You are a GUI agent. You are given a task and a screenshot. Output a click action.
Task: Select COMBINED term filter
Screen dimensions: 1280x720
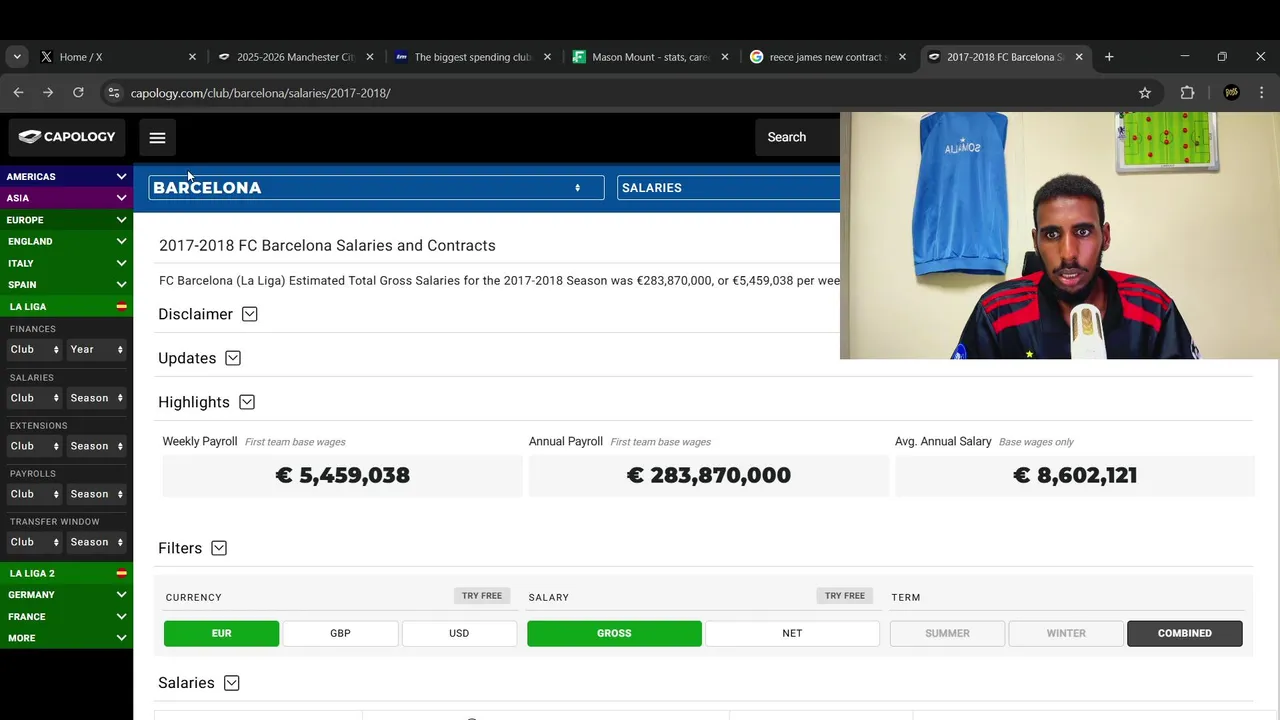1185,633
